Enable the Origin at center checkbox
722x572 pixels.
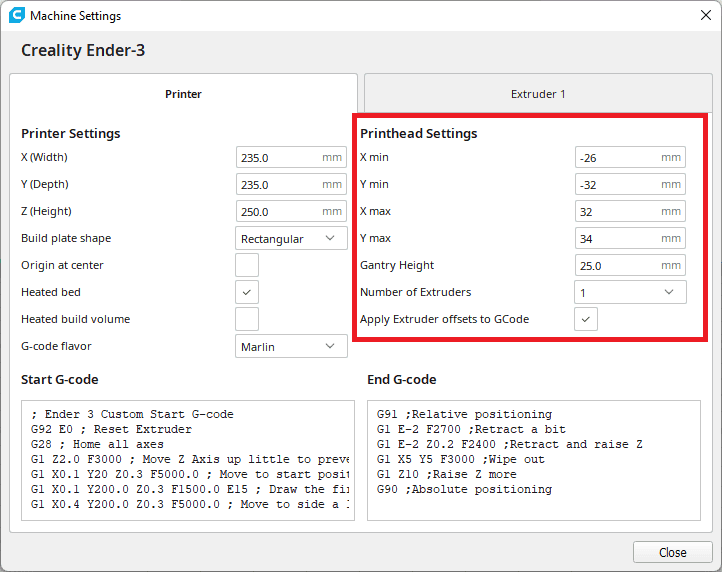(247, 265)
